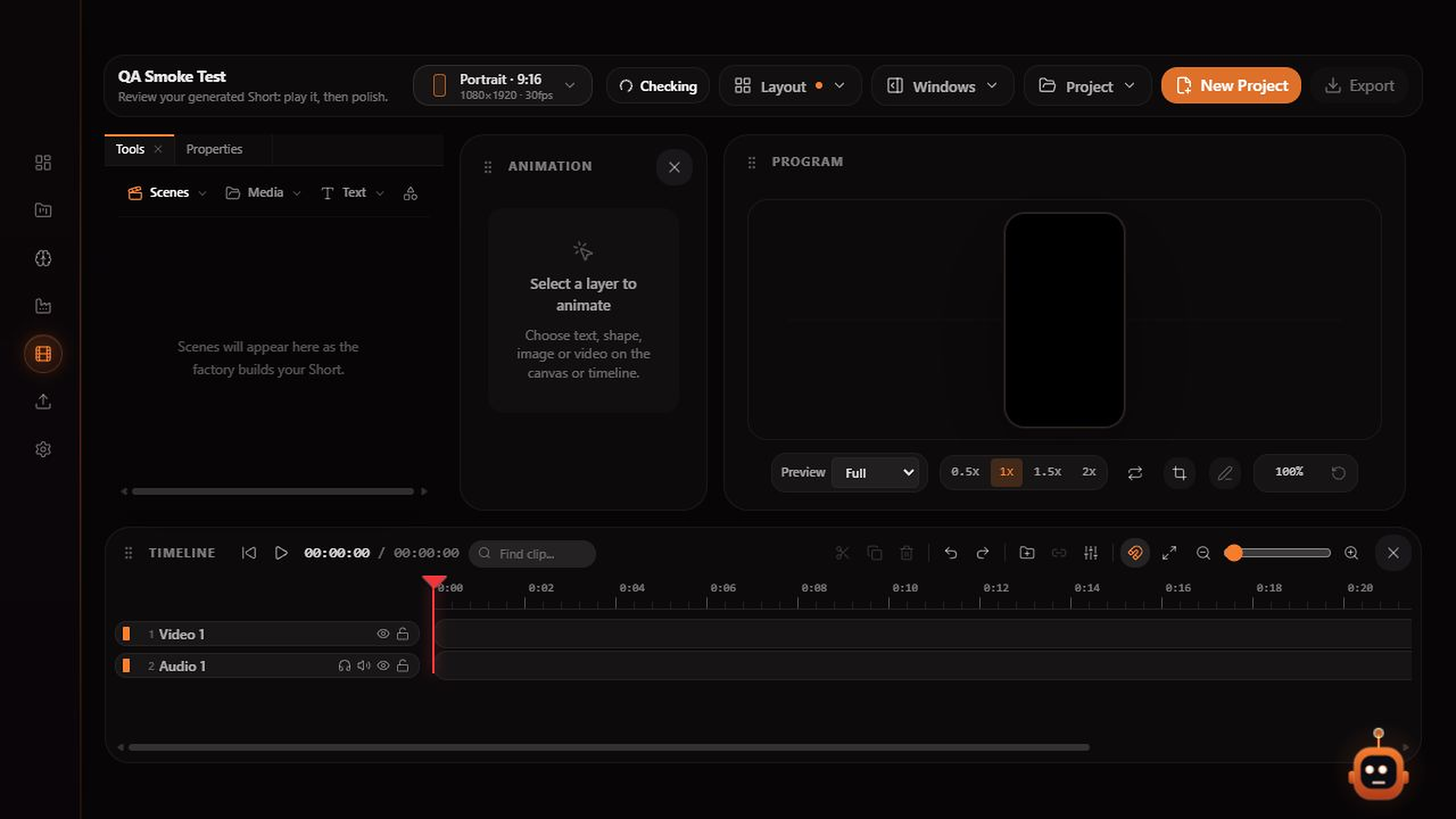The image size is (1456, 819).
Task: Click the crop icon in Program panel
Action: coord(1179,472)
